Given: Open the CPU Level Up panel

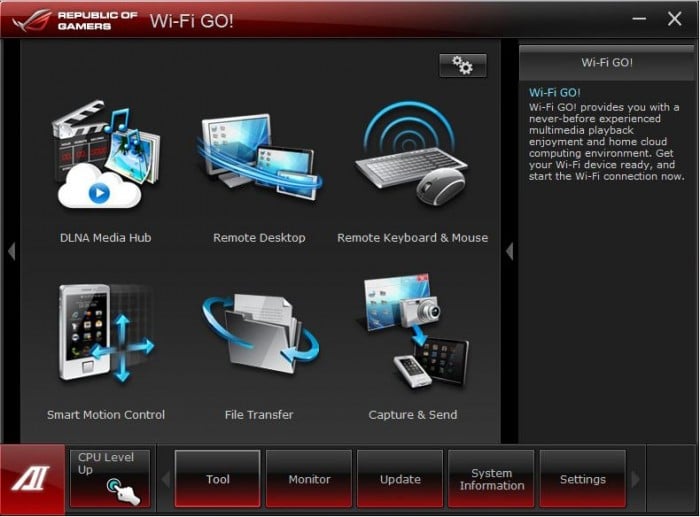Looking at the screenshot, I should pyautogui.click(x=110, y=478).
